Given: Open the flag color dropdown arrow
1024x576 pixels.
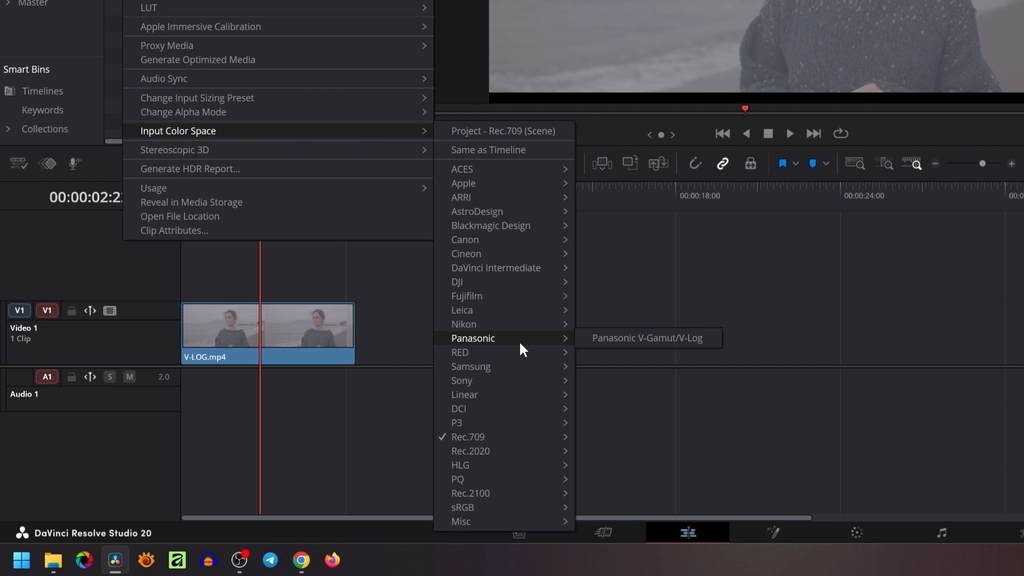Looking at the screenshot, I should click(796, 163).
